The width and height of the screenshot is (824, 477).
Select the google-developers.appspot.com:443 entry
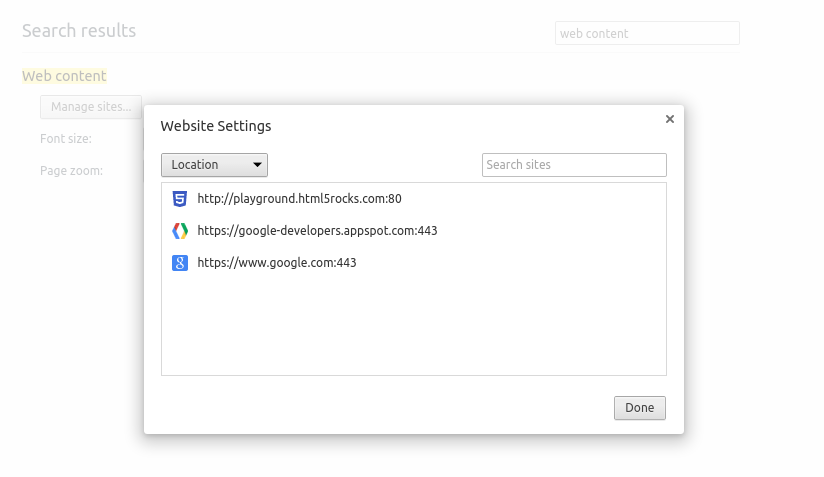click(317, 231)
